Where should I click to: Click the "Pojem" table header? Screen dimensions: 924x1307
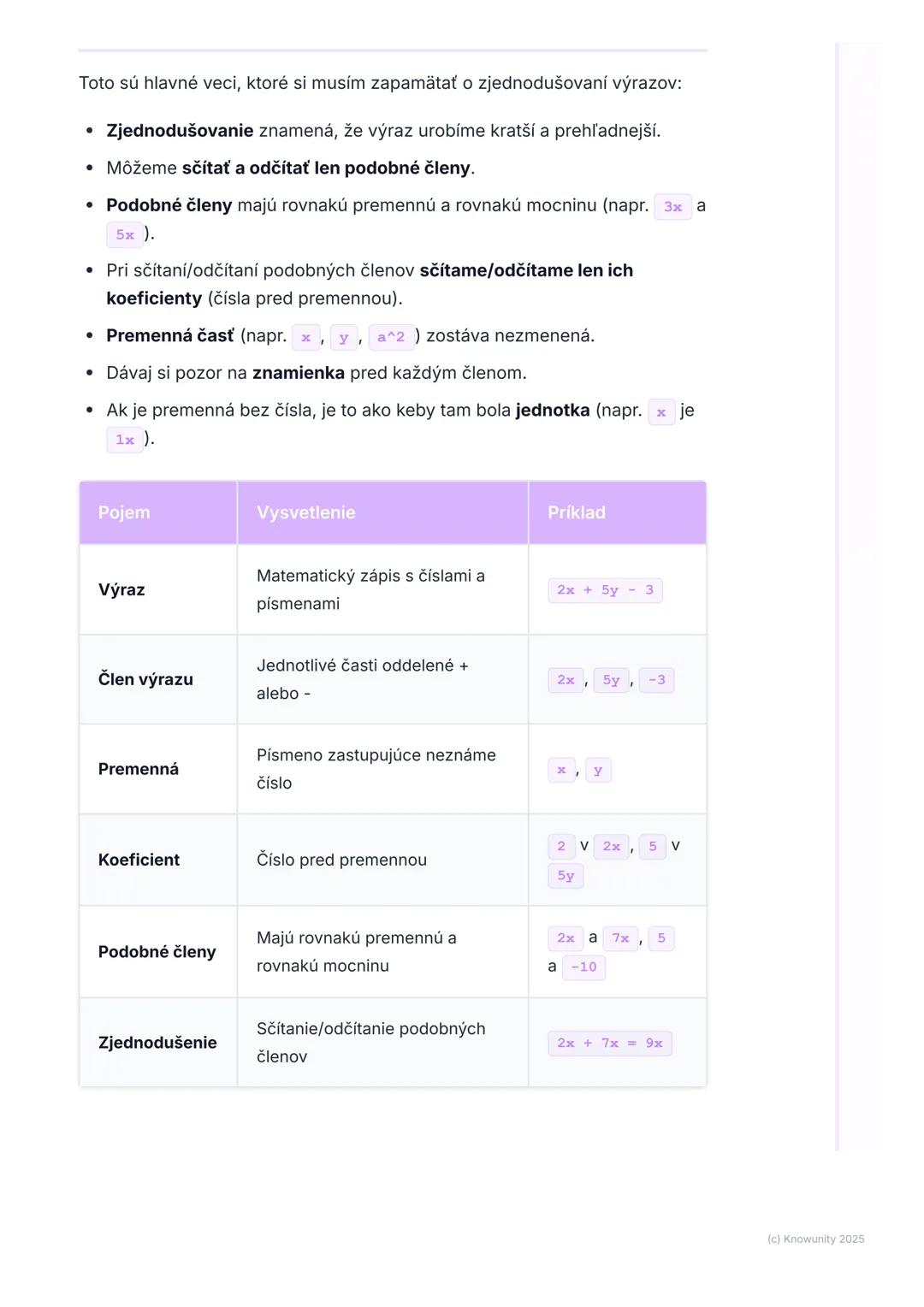click(x=124, y=512)
